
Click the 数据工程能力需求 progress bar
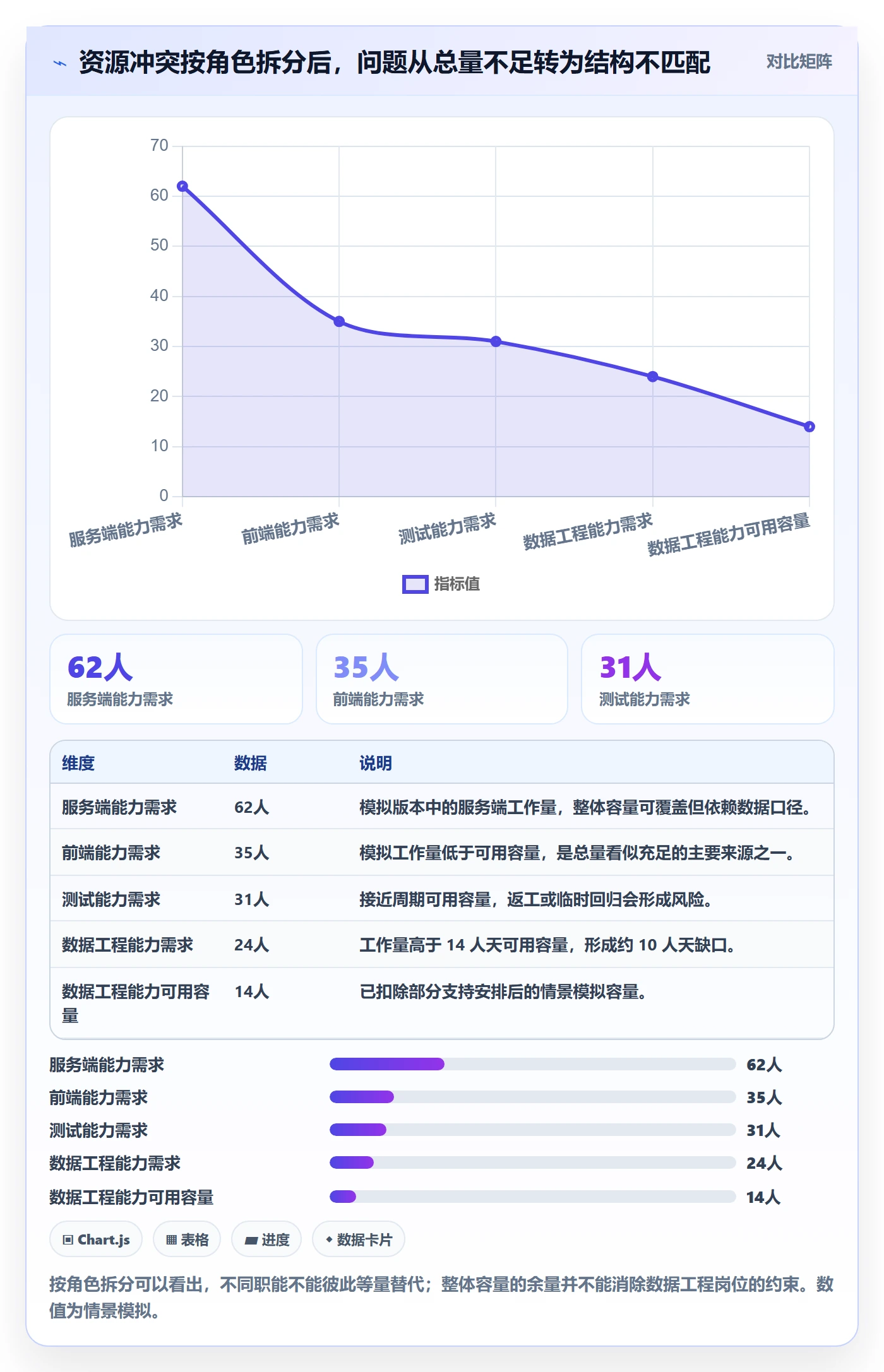532,1162
